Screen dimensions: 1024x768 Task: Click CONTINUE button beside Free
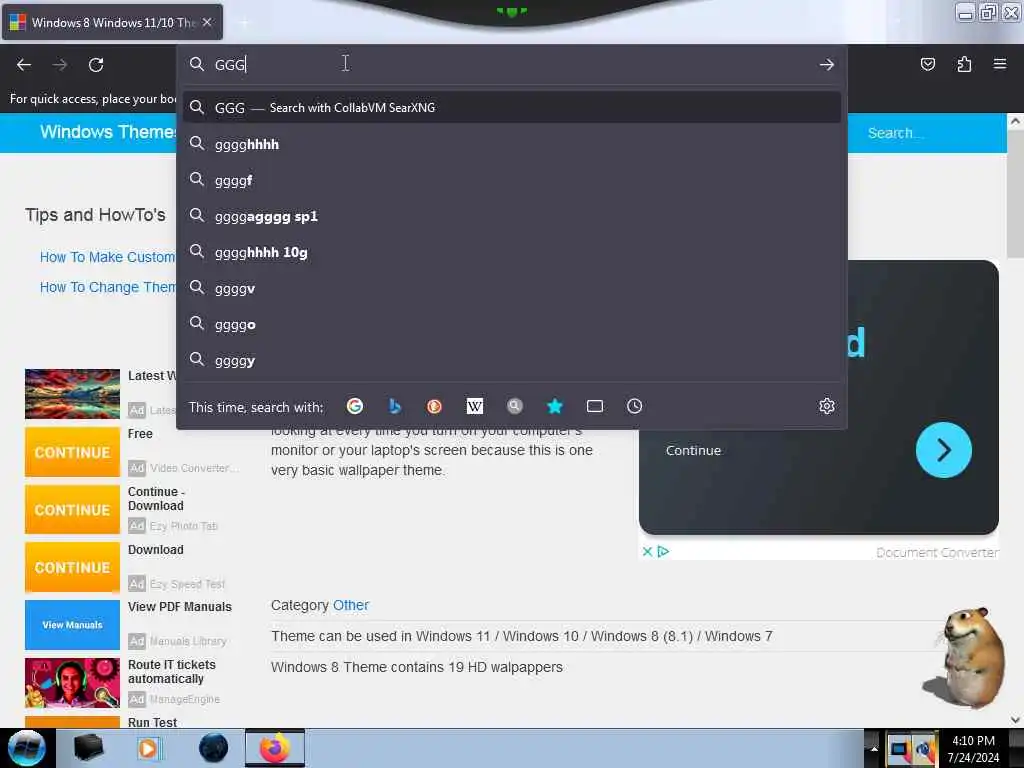click(x=72, y=452)
